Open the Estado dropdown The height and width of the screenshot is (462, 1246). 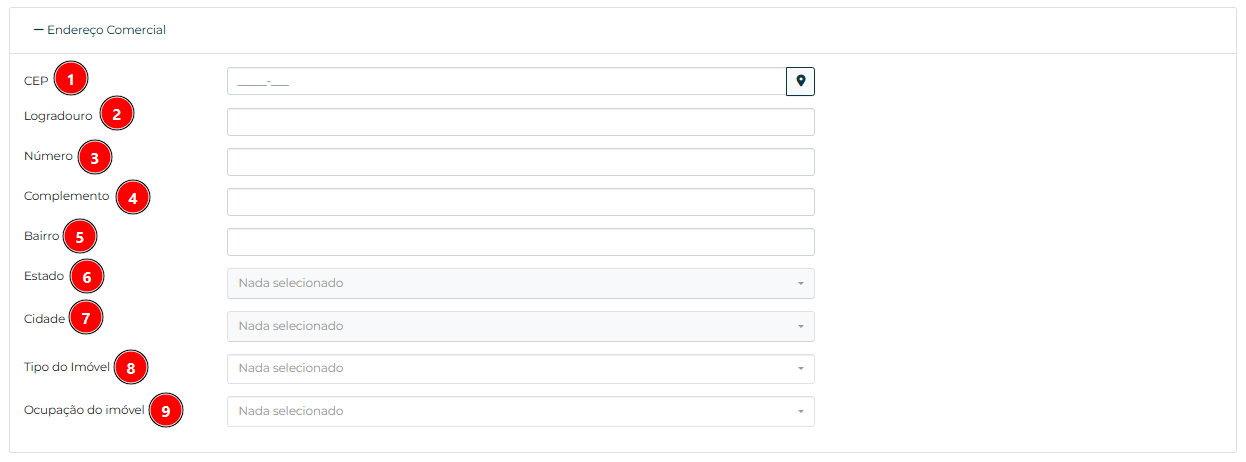[x=520, y=283]
